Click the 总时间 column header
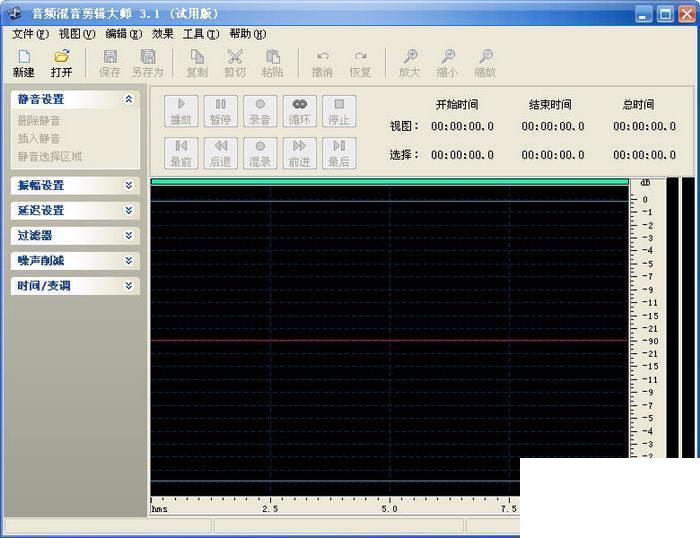700x538 pixels. (639, 104)
